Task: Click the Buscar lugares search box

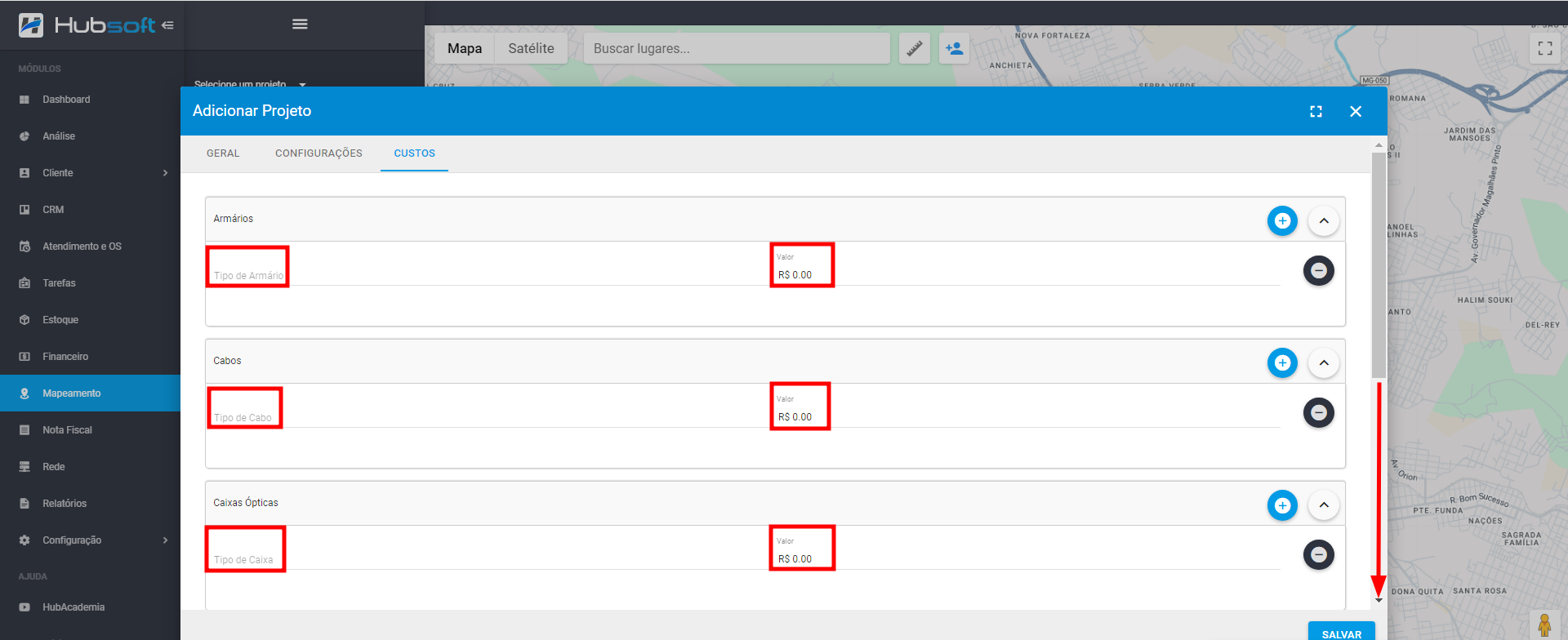Action: (x=737, y=48)
